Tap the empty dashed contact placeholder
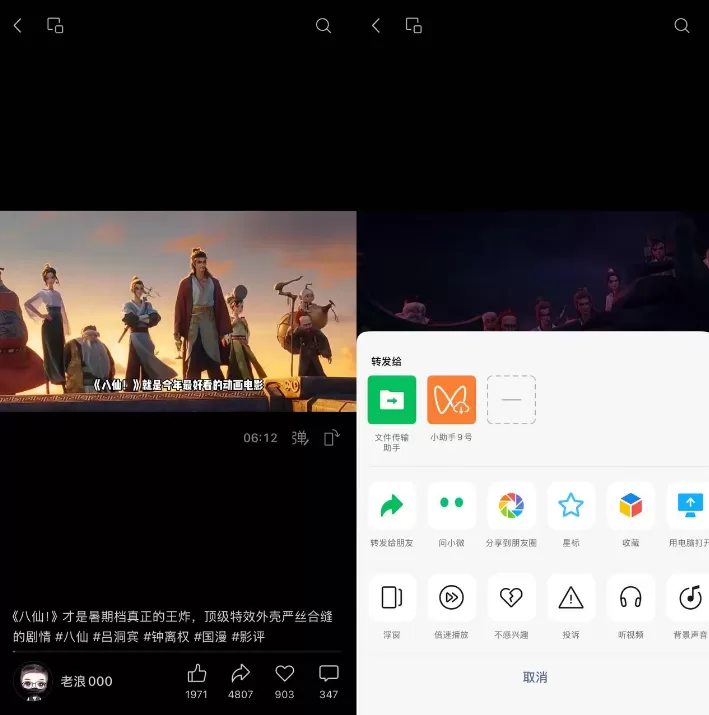Image resolution: width=709 pixels, height=715 pixels. pyautogui.click(x=511, y=399)
